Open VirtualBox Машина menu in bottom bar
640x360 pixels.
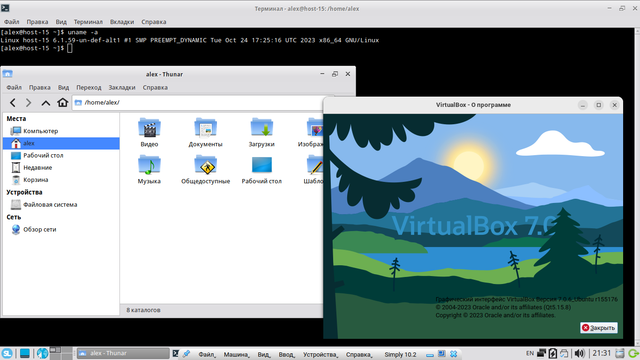pyautogui.click(x=236, y=355)
